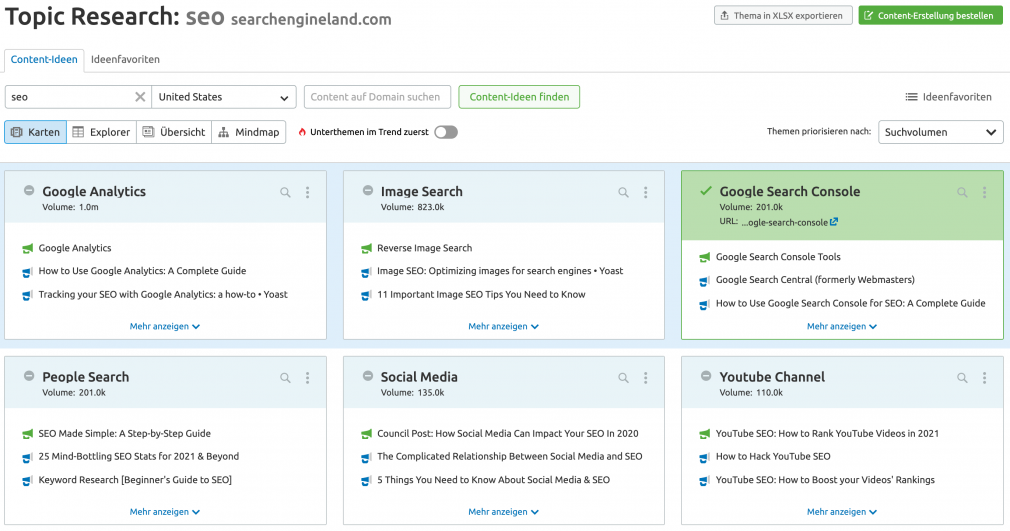Viewport: 1010px width, 531px height.
Task: Click megaphone icon beside How to Hack YouTube SEO
Action: coord(705,458)
